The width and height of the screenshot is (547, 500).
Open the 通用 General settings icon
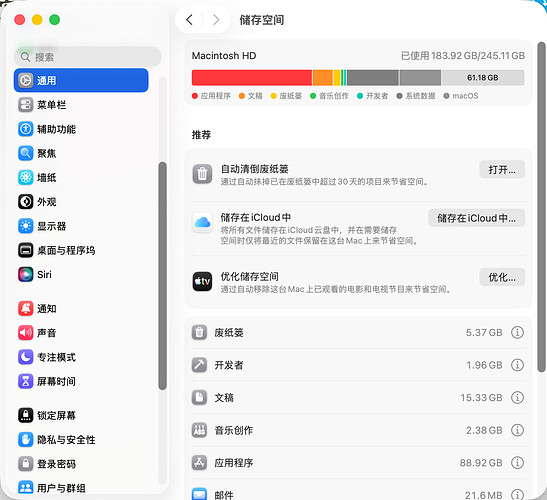[x=25, y=80]
